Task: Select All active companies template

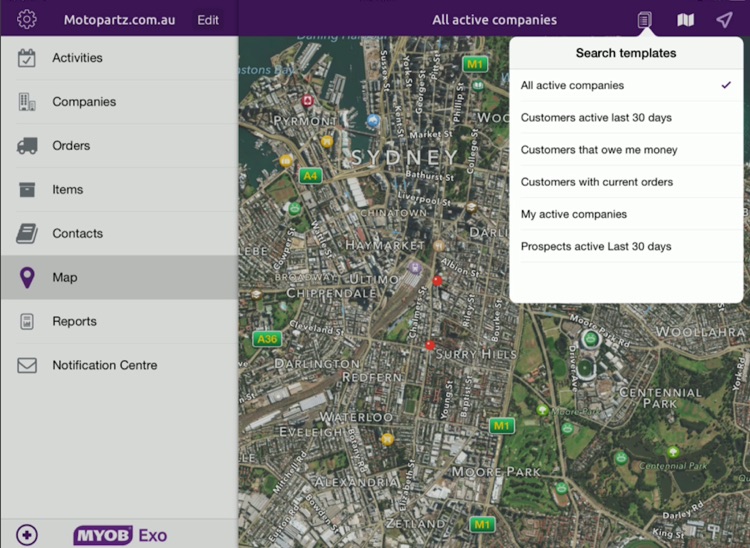Action: click(626, 86)
